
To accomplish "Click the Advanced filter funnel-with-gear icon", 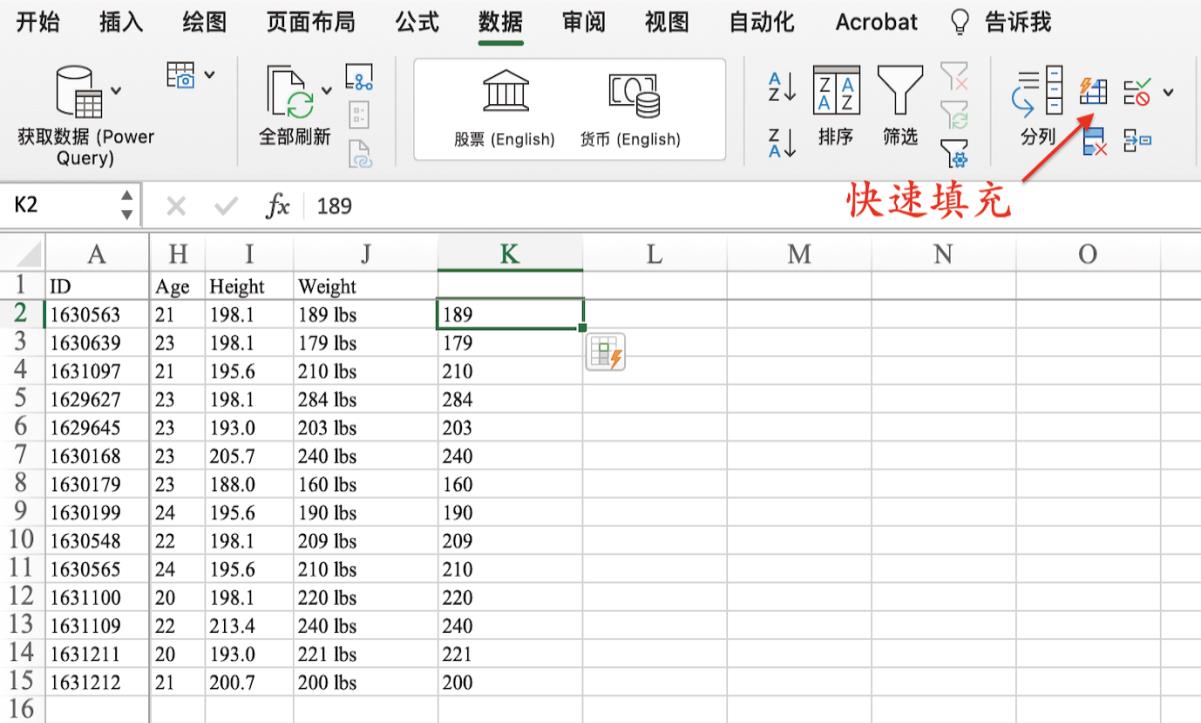I will click(x=955, y=152).
